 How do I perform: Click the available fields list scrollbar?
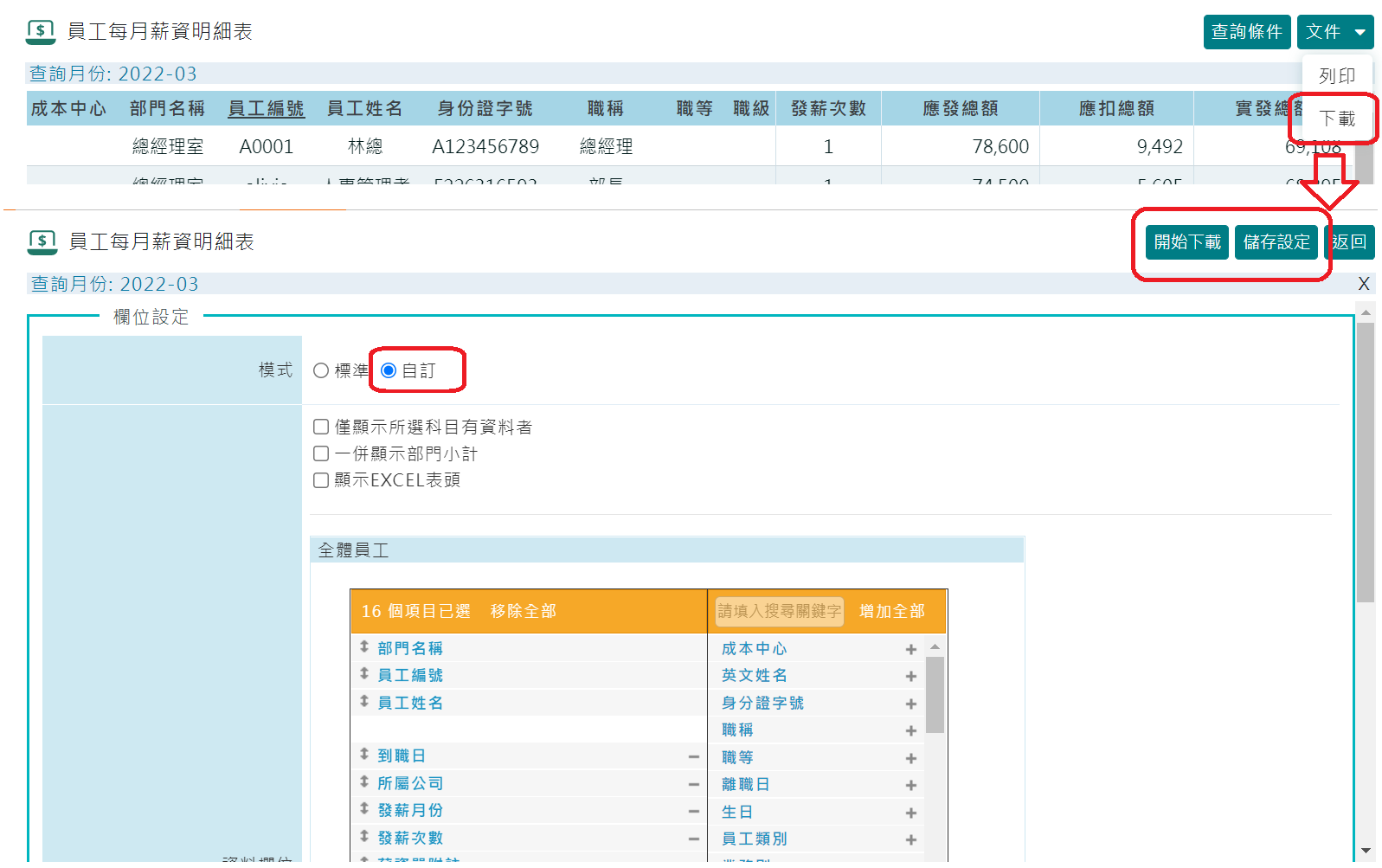[x=935, y=695]
